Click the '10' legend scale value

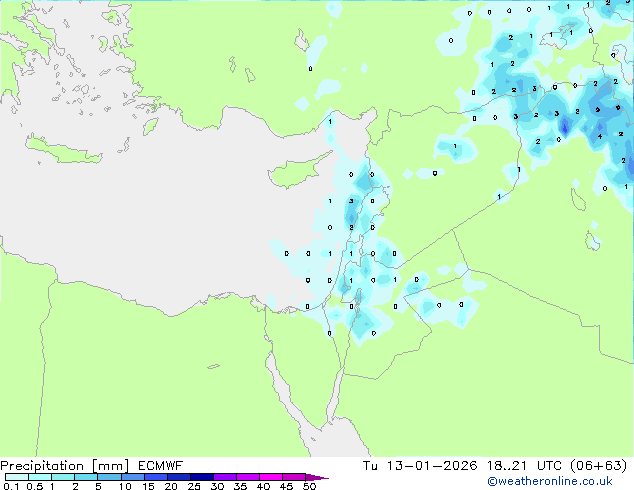pos(125,486)
